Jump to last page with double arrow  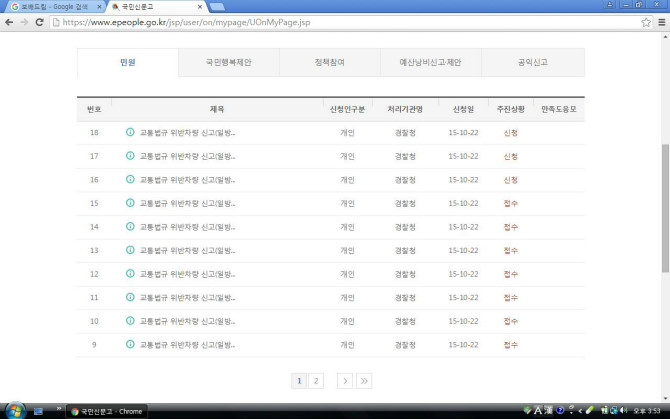click(364, 381)
